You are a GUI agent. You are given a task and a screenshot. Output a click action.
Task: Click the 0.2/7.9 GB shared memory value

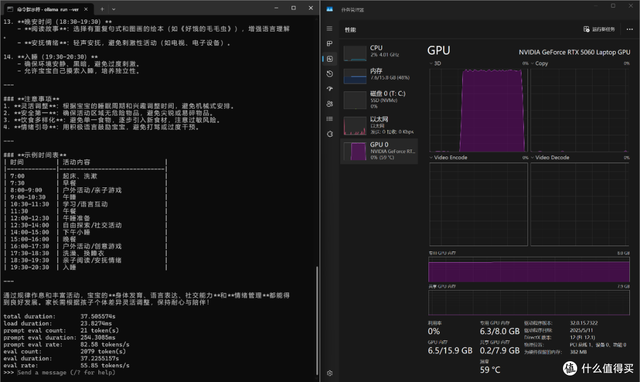500,351
